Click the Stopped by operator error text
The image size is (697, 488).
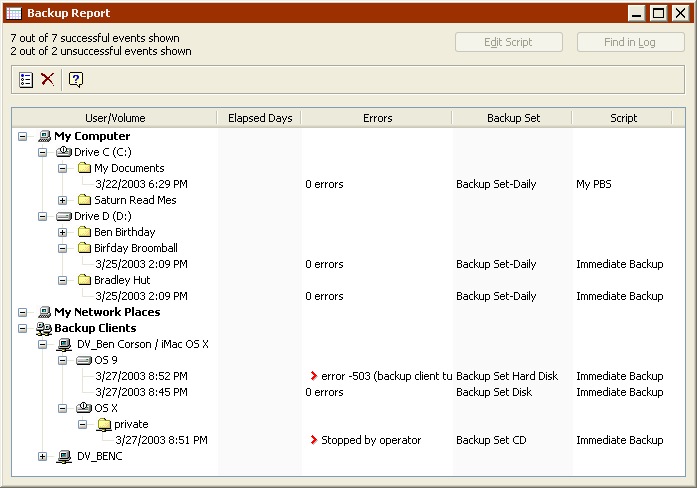point(371,440)
